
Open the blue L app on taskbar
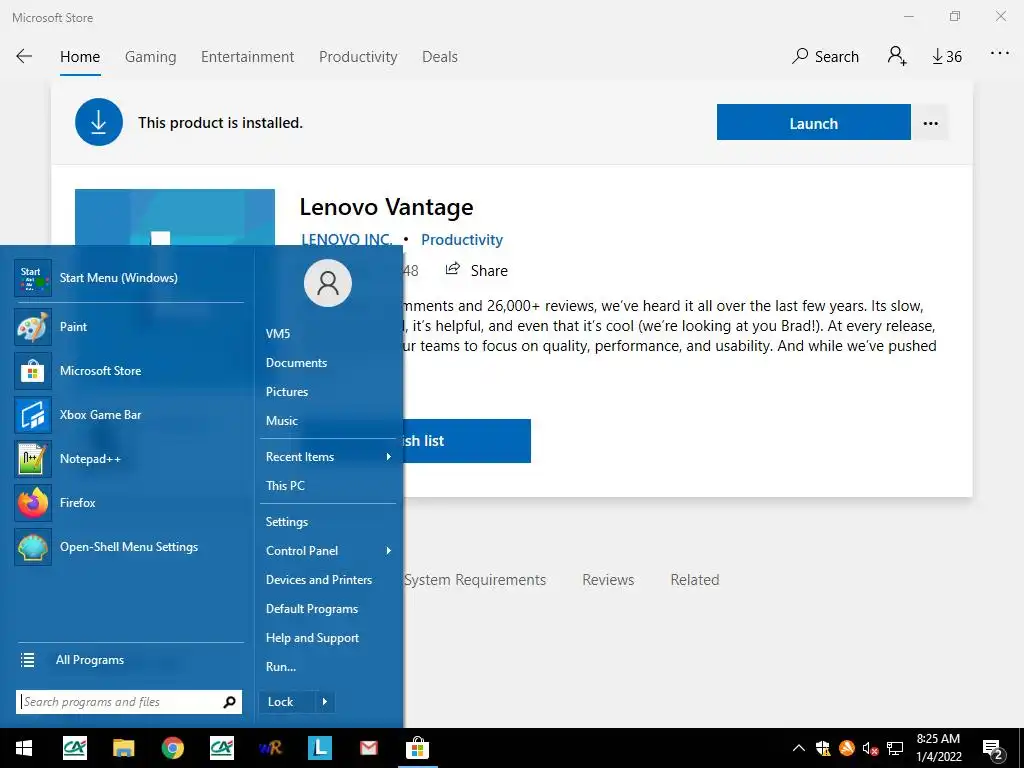[319, 748]
